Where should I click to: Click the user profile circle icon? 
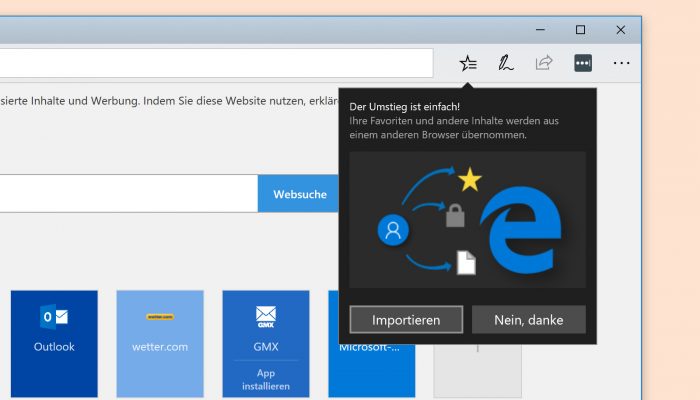point(393,230)
